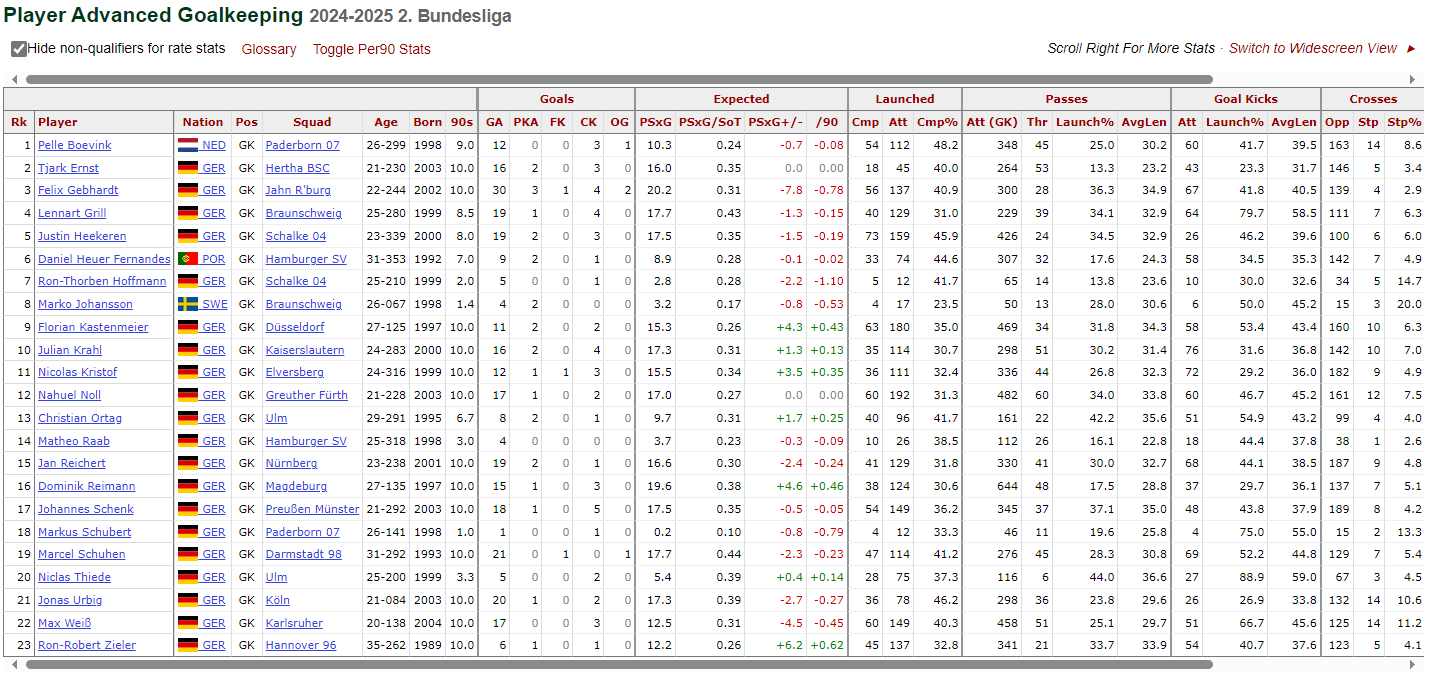Click the Netherlands flag for Pelle Boevink

[x=188, y=145]
